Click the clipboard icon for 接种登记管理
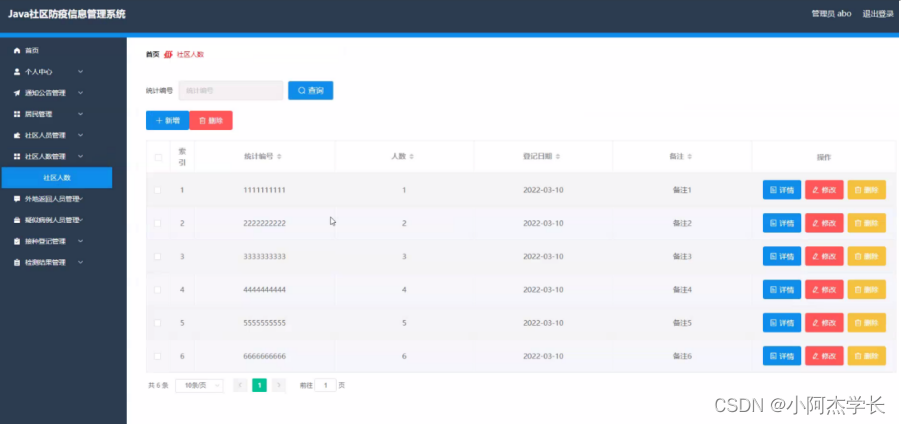This screenshot has width=901, height=424. [17, 241]
